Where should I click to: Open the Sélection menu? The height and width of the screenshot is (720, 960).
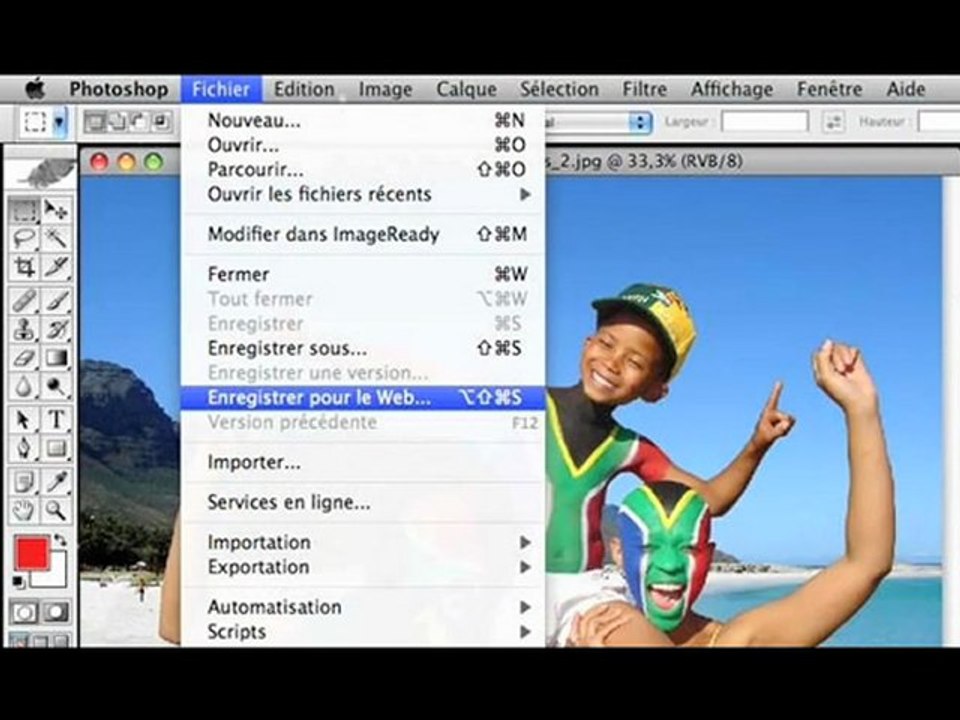click(x=559, y=89)
